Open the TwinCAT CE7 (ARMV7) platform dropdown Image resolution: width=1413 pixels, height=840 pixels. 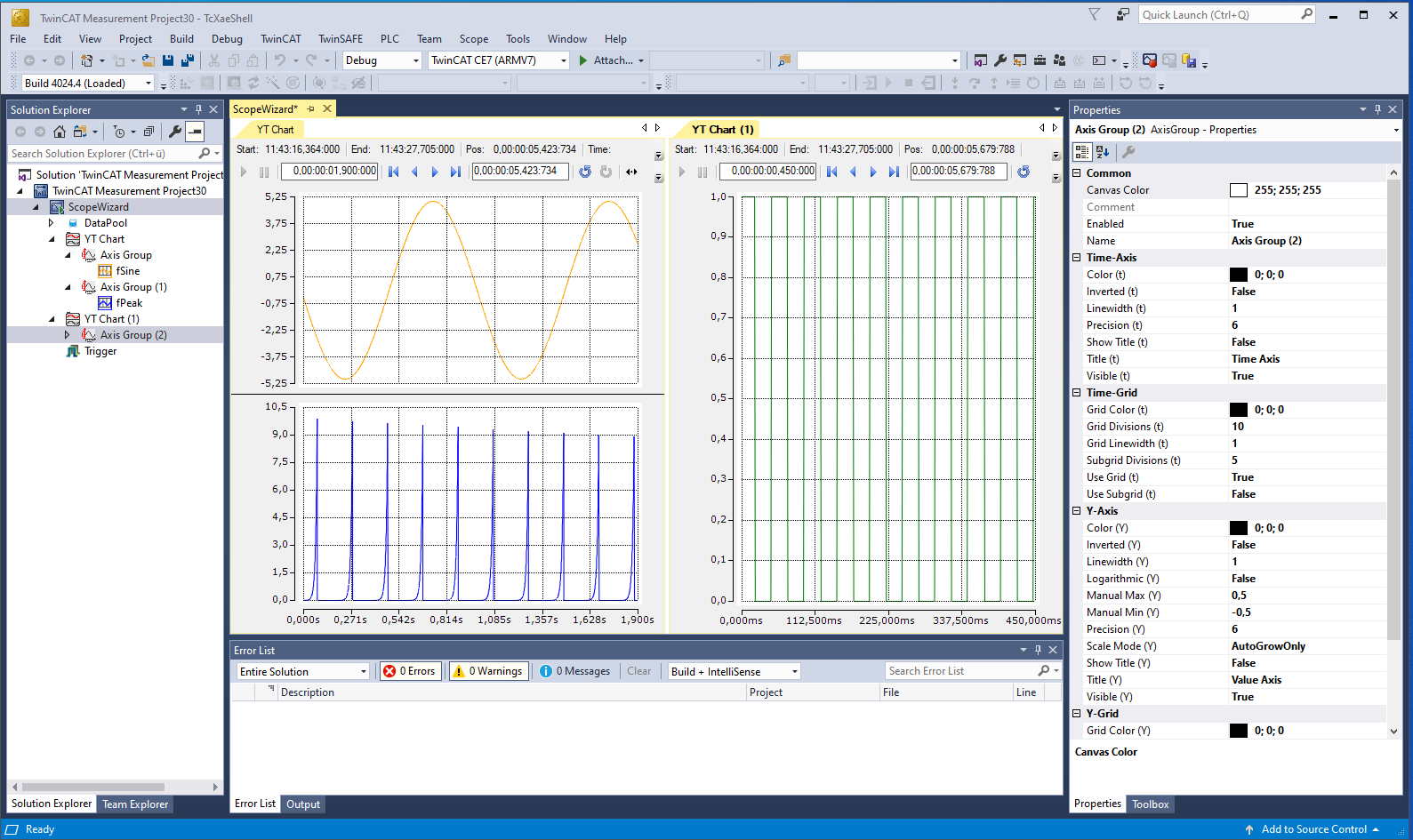point(499,60)
